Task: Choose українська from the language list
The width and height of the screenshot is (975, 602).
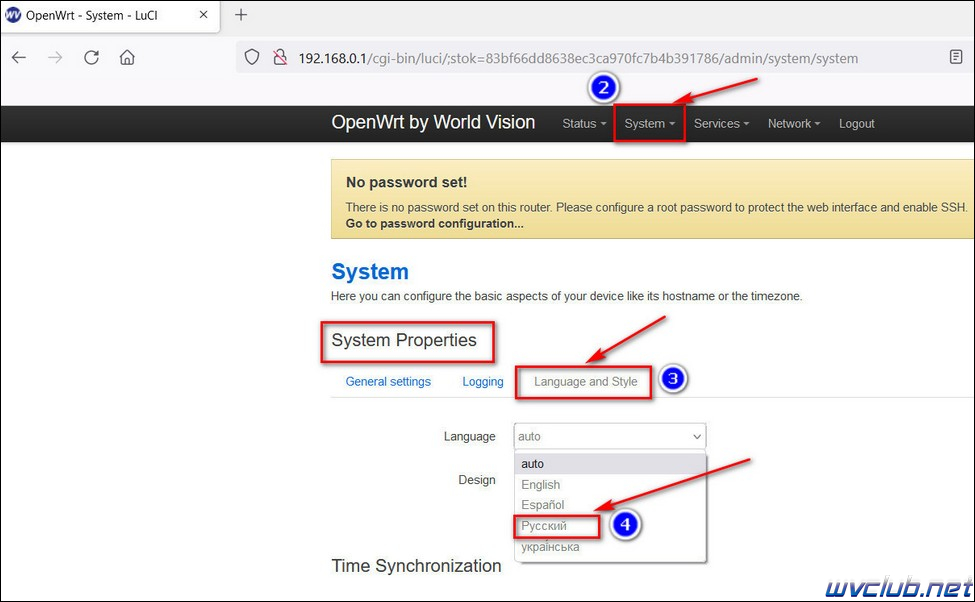Action: [x=610, y=547]
